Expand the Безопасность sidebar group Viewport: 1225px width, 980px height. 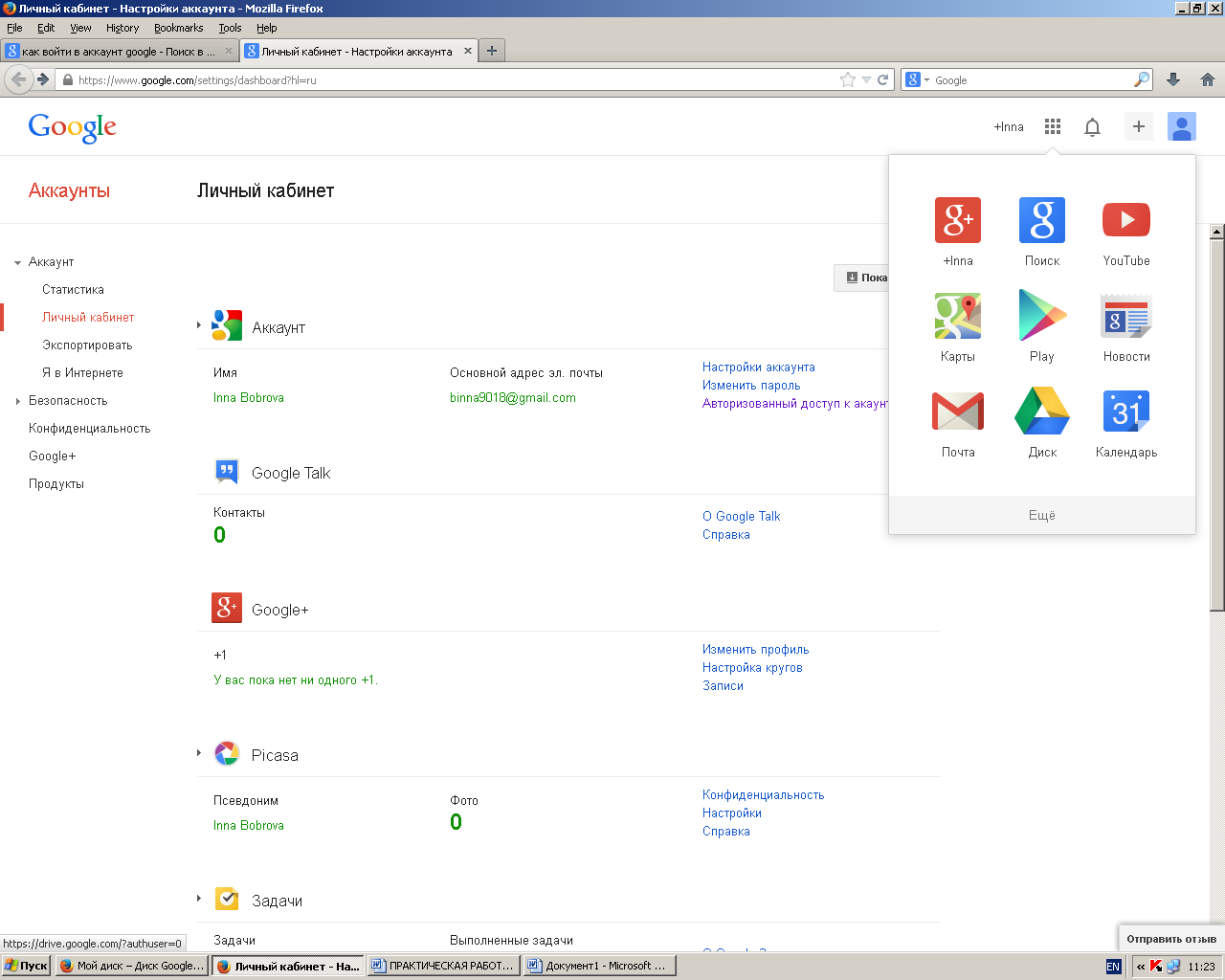coord(18,401)
